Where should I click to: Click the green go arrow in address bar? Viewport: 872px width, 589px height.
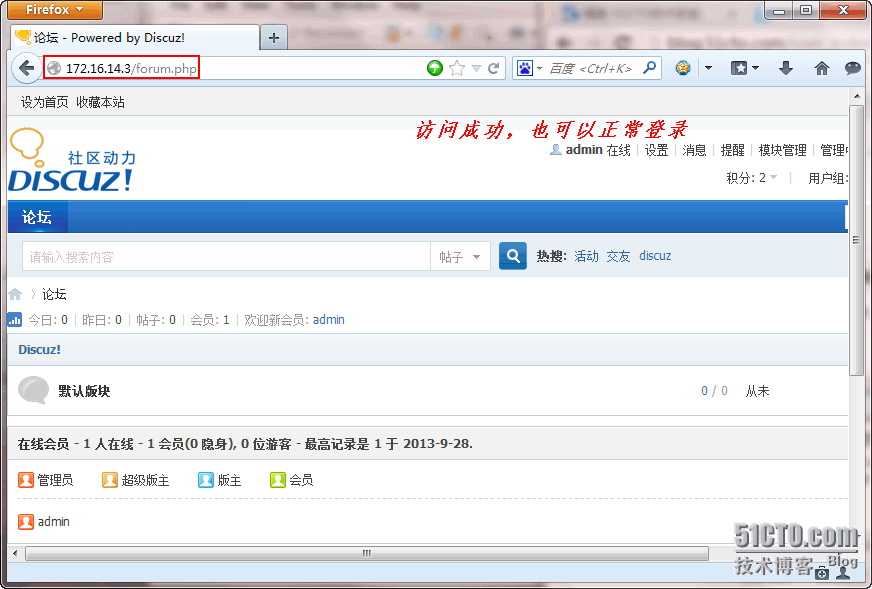(x=435, y=68)
